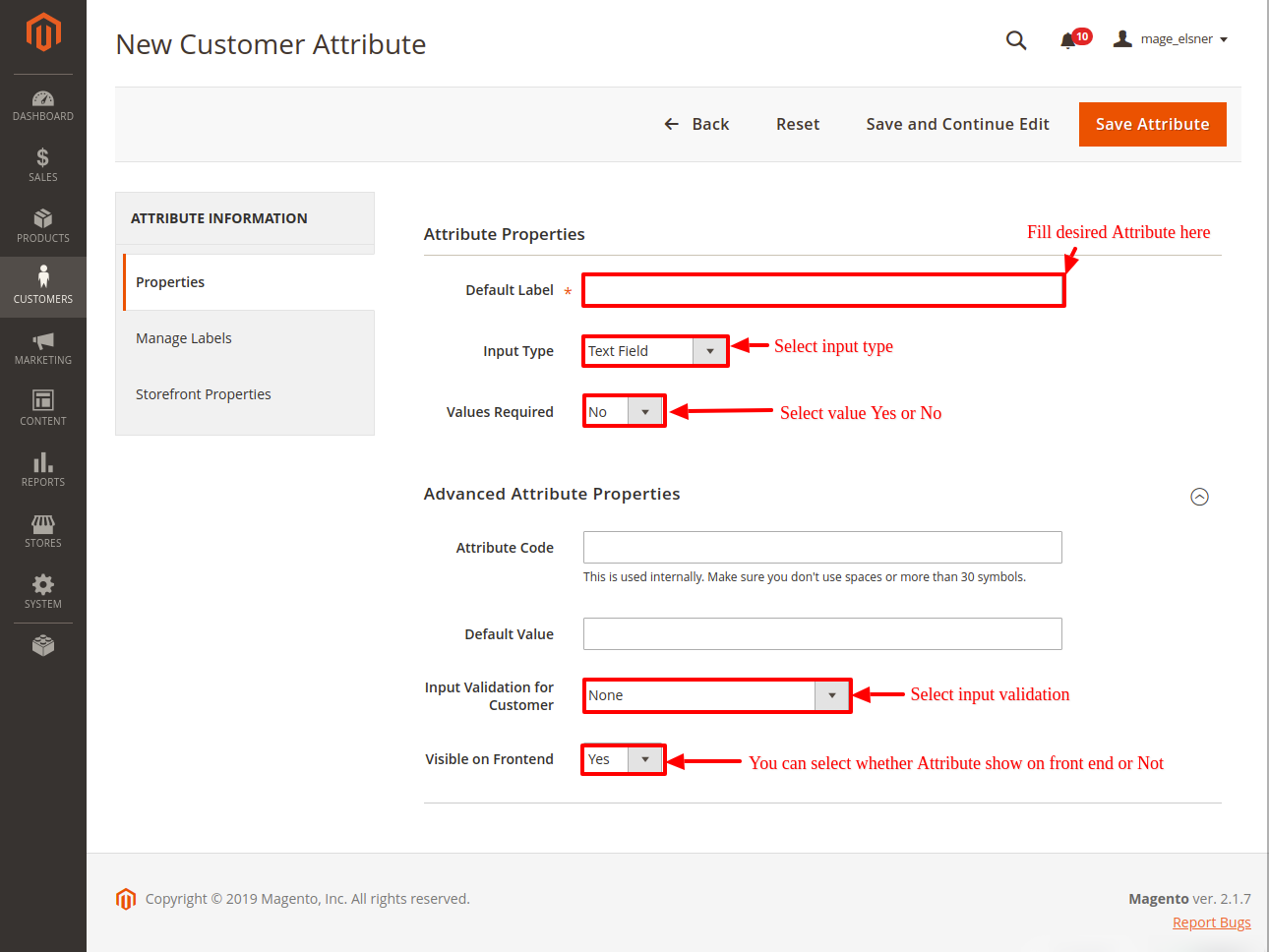This screenshot has height=952, width=1269.
Task: Click the Report Bugs link
Action: 1211,922
